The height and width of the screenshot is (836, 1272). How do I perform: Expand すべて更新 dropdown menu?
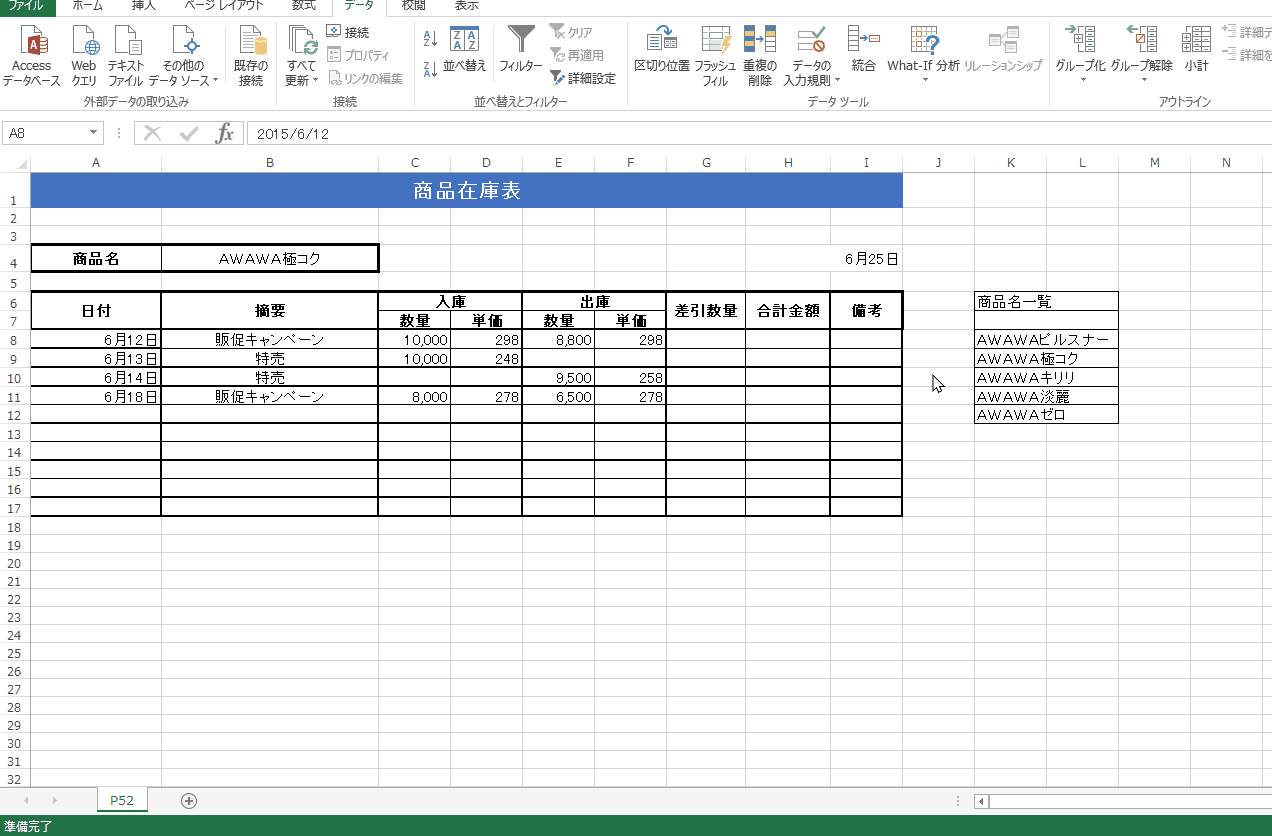pos(315,81)
